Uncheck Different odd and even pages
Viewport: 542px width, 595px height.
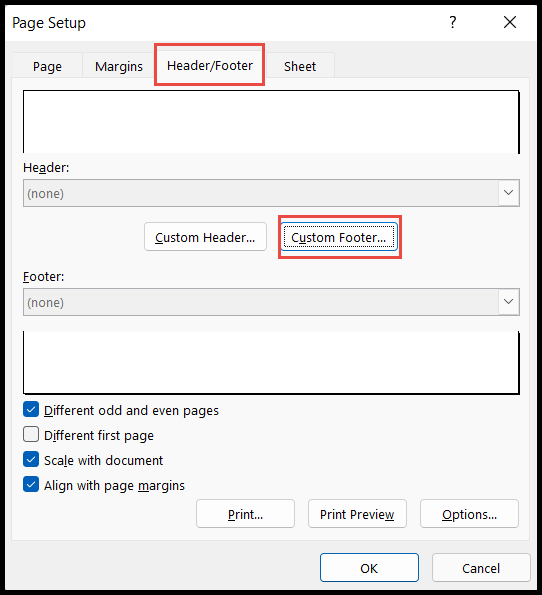coord(31,410)
